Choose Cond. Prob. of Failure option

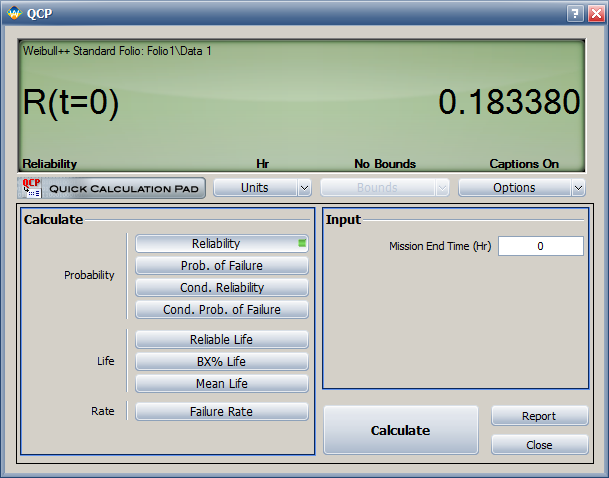click(221, 310)
